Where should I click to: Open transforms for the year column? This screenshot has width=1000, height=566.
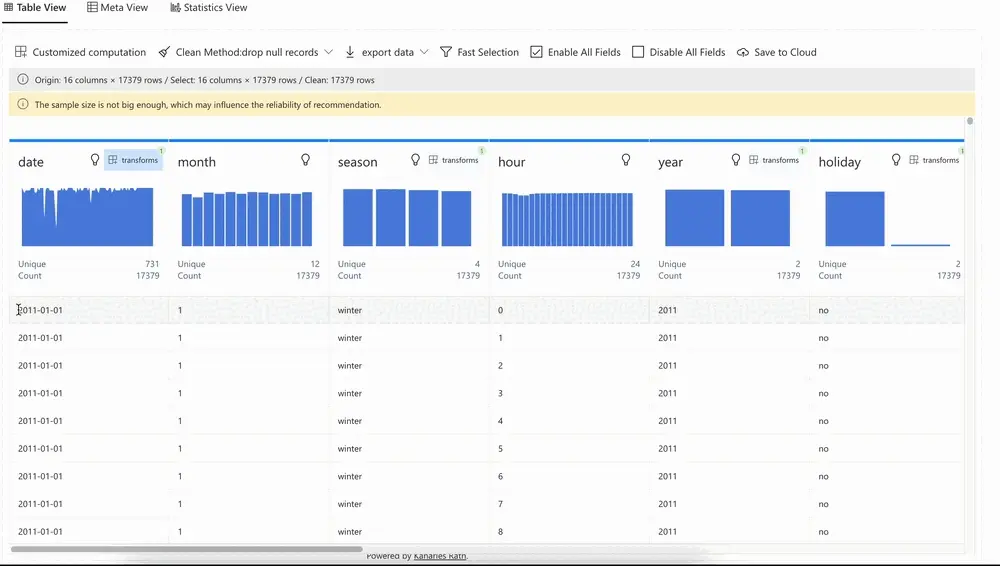774,160
